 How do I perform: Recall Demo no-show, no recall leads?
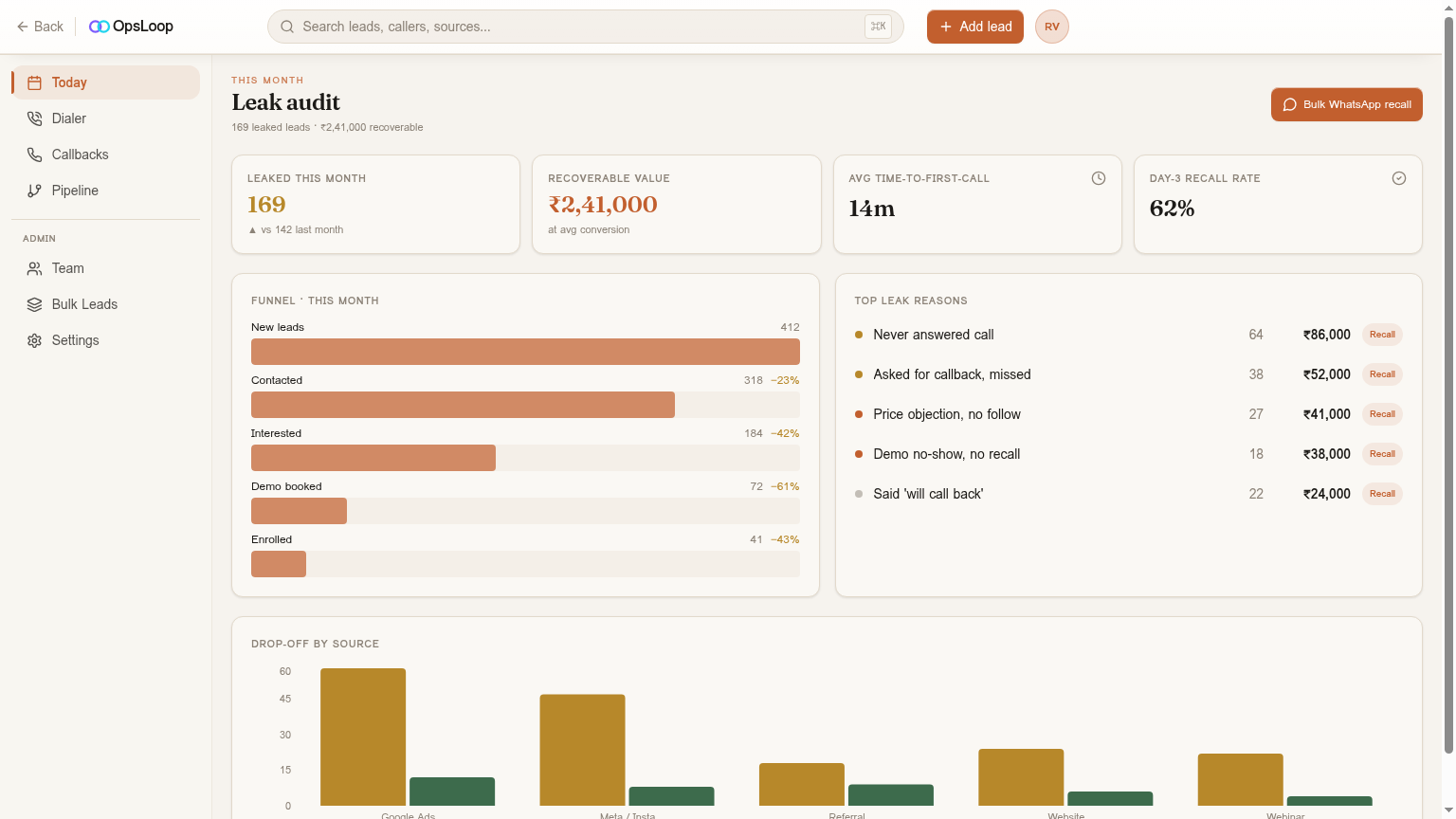point(1382,454)
